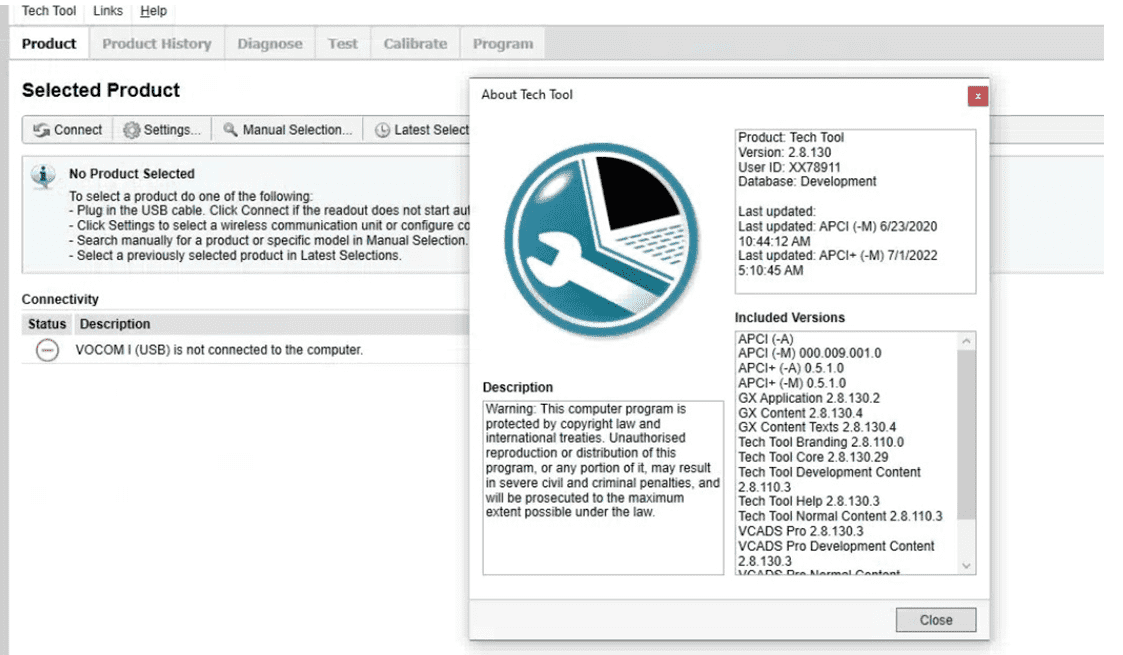The width and height of the screenshot is (1123, 655).
Task: Click scroll up arrow in Included Versions
Action: click(x=966, y=341)
